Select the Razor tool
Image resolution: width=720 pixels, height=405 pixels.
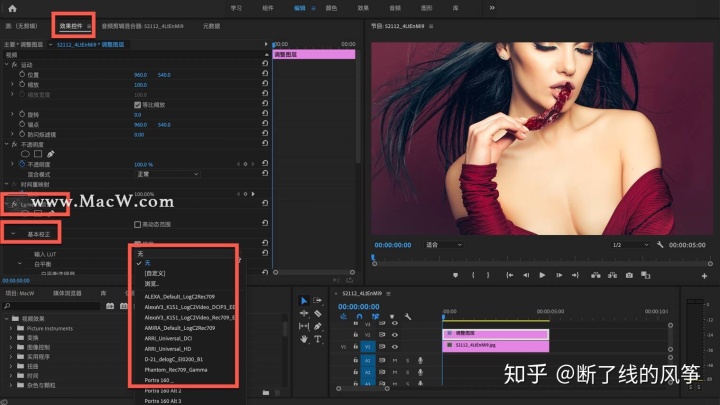(x=317, y=314)
